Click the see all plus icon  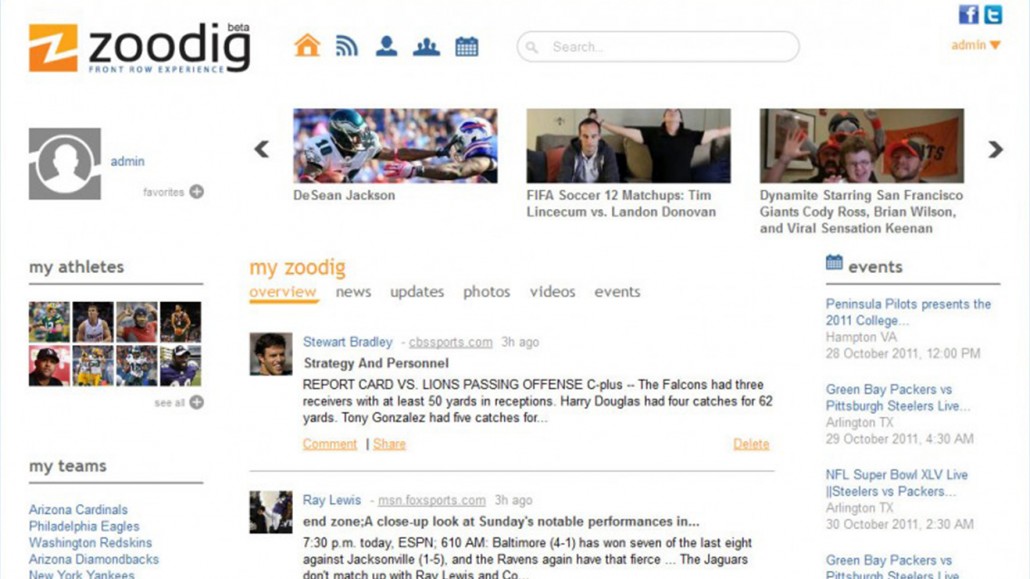coord(196,402)
